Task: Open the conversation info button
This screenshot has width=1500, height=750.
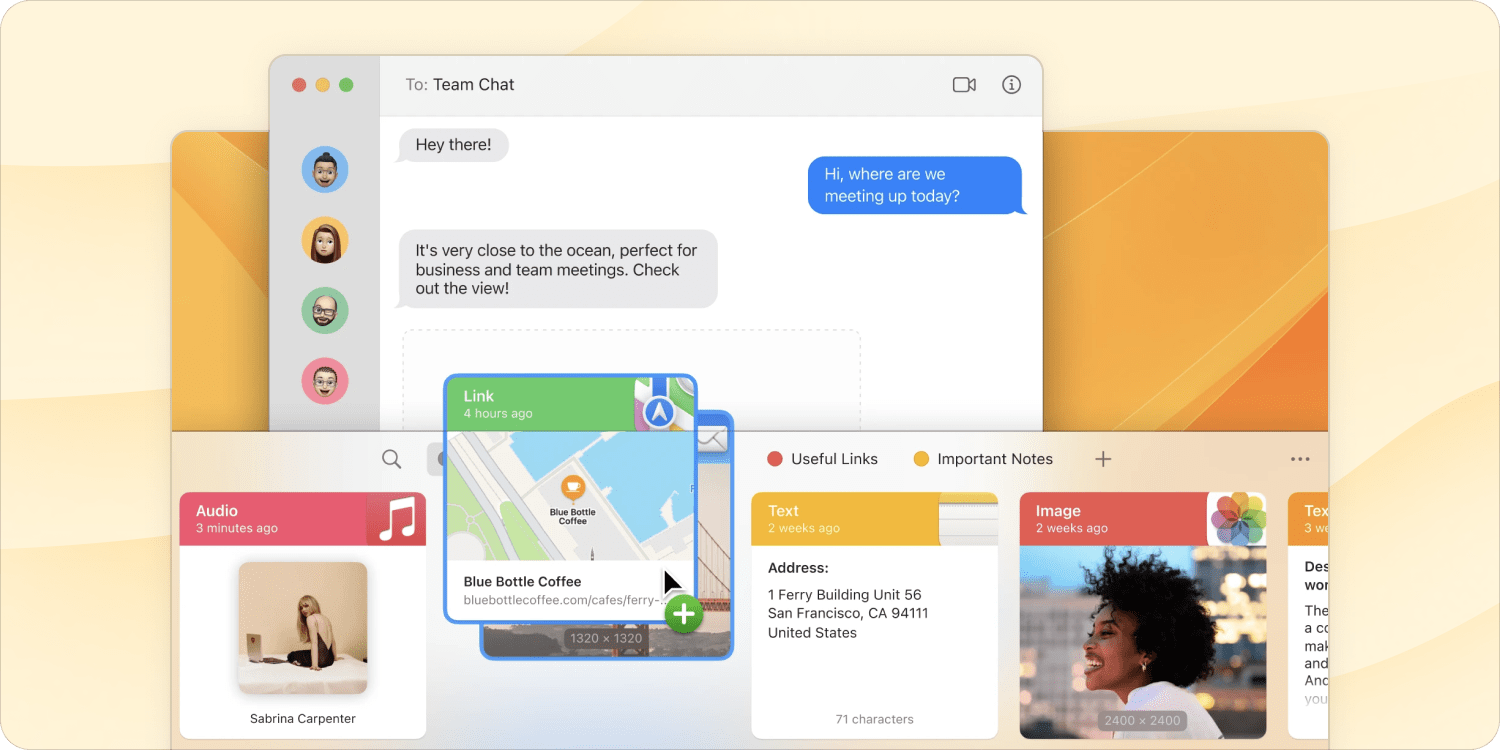Action: coord(1012,85)
